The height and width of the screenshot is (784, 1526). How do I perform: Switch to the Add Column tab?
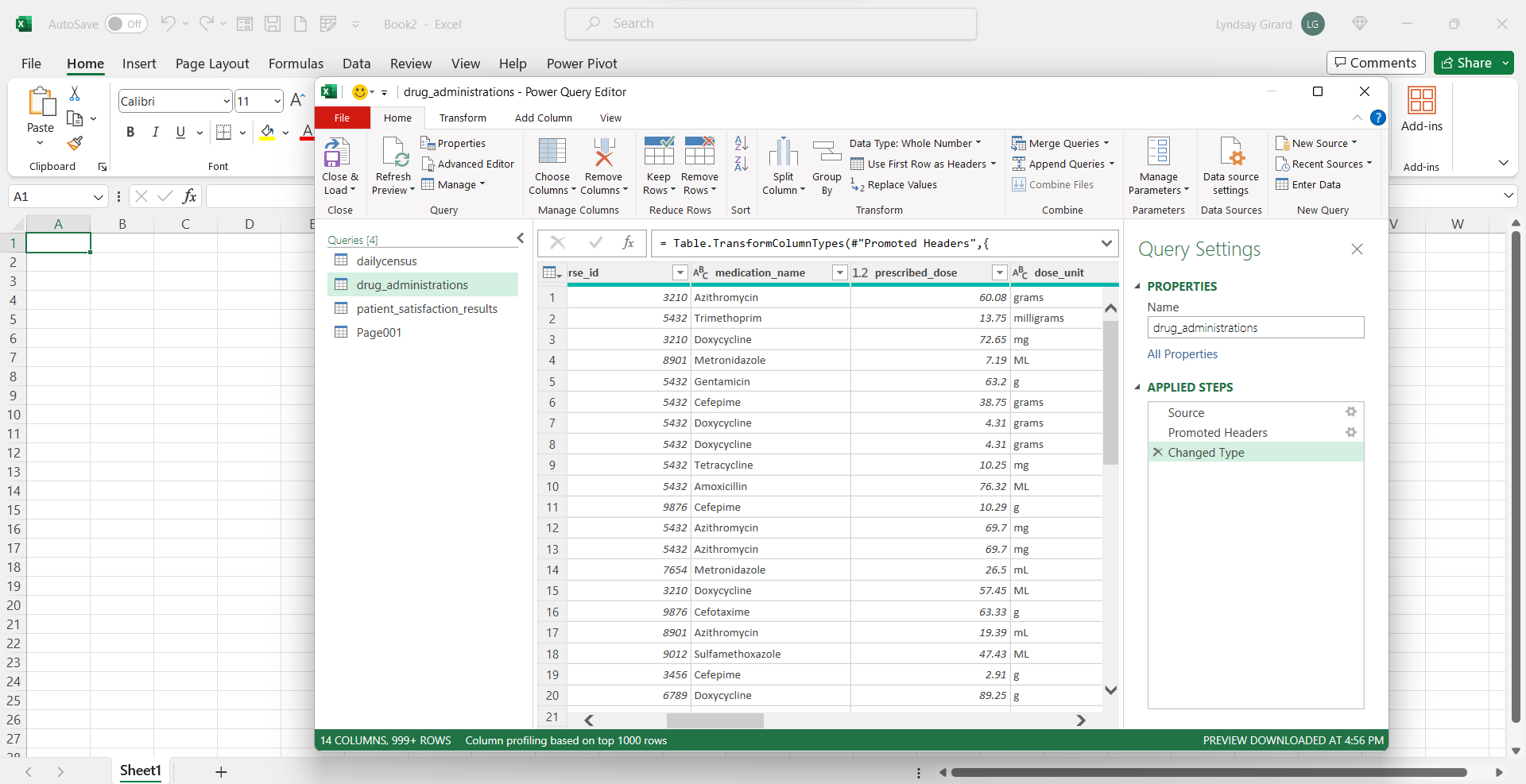[544, 118]
